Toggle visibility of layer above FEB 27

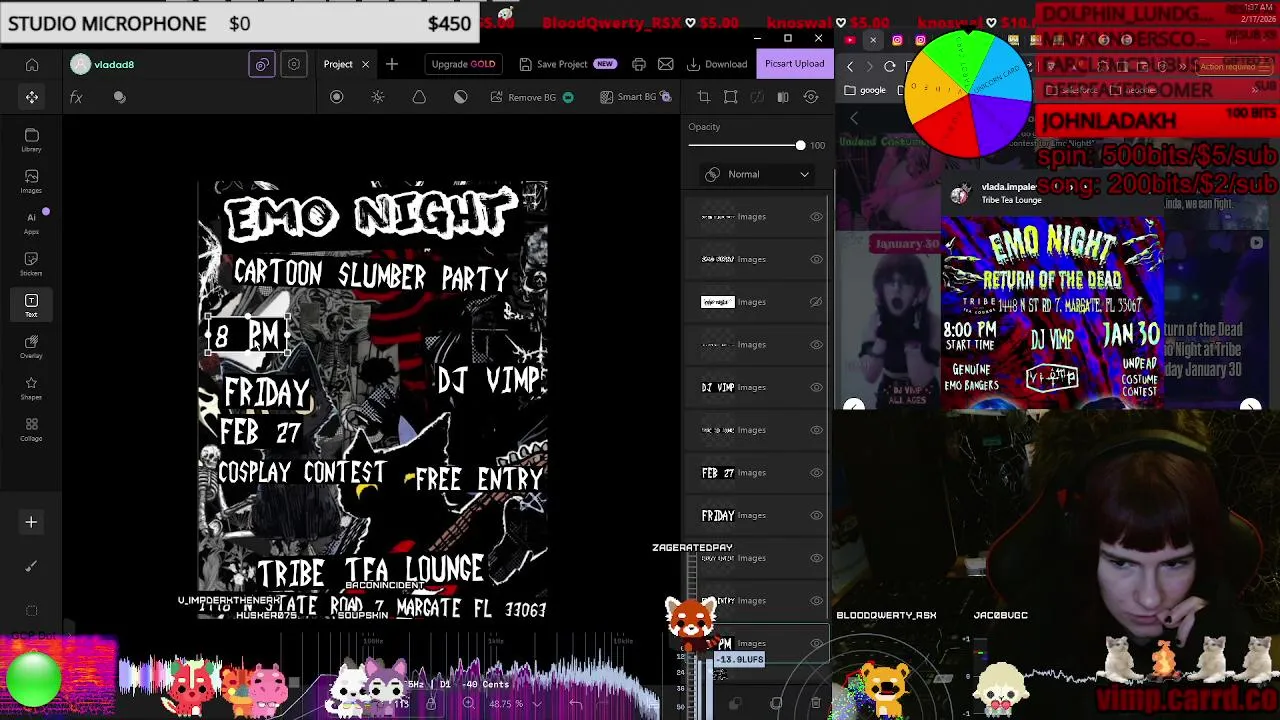816,430
